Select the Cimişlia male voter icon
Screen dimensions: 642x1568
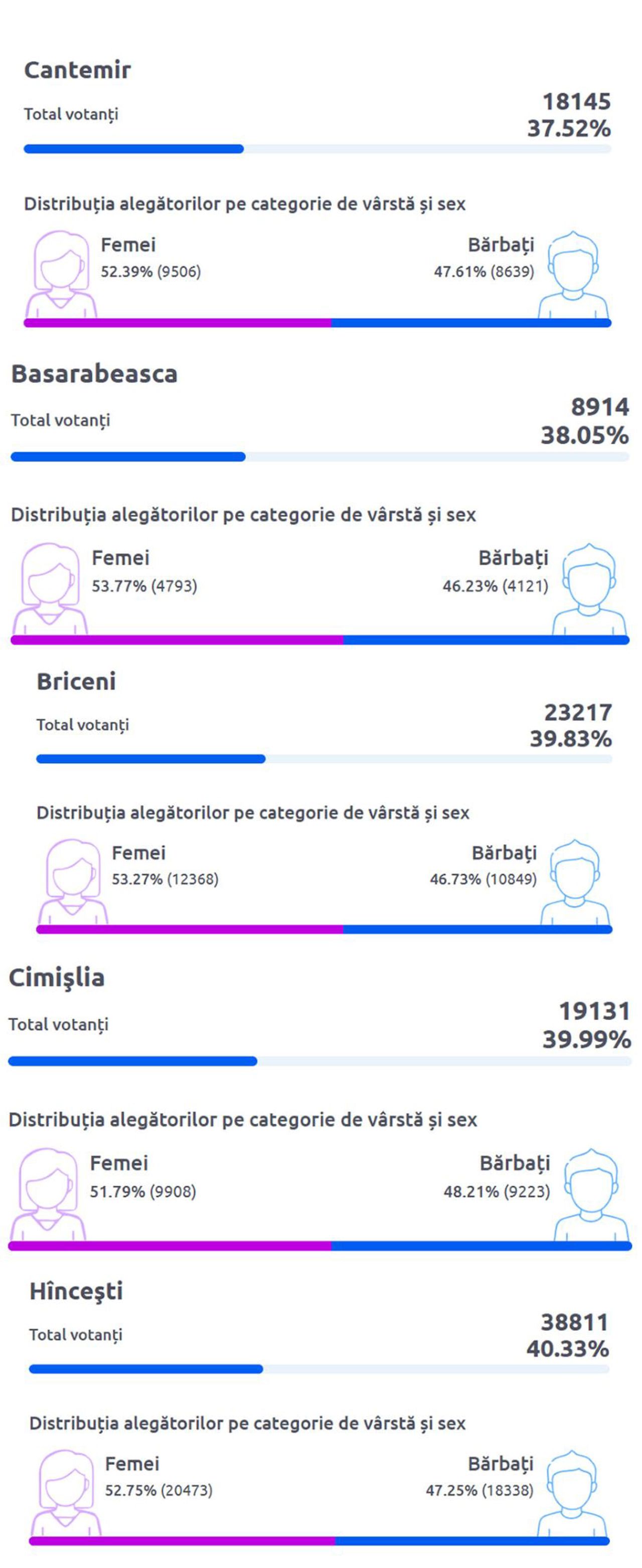click(590, 1194)
